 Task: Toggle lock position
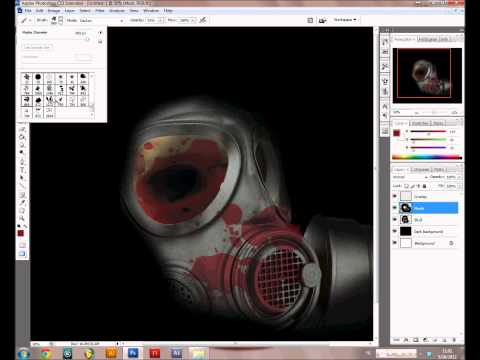[x=419, y=186]
